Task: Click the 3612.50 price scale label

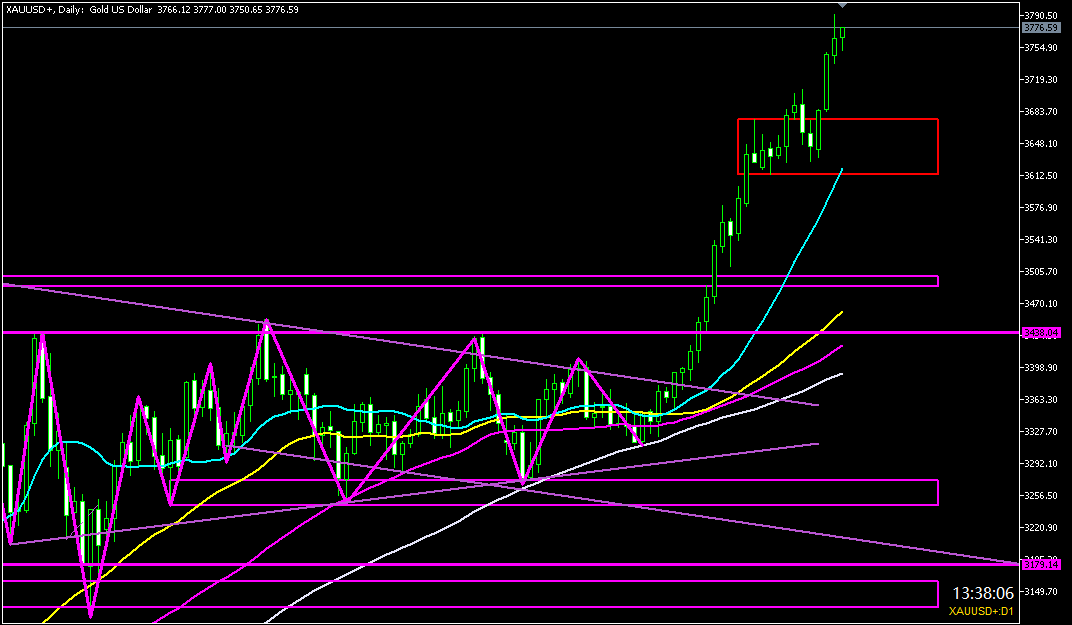Action: (x=1041, y=176)
